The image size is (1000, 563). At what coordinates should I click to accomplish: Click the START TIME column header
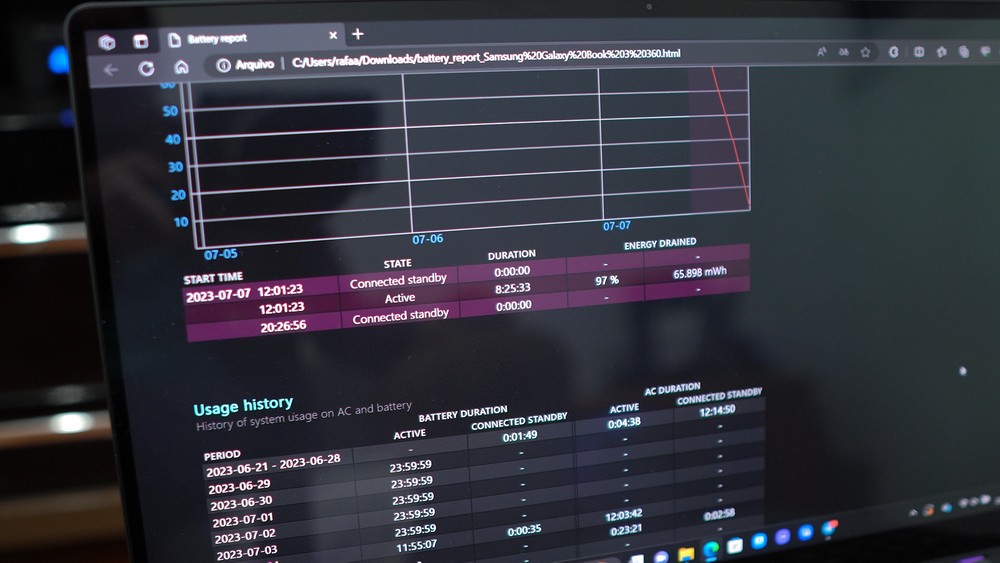(213, 278)
